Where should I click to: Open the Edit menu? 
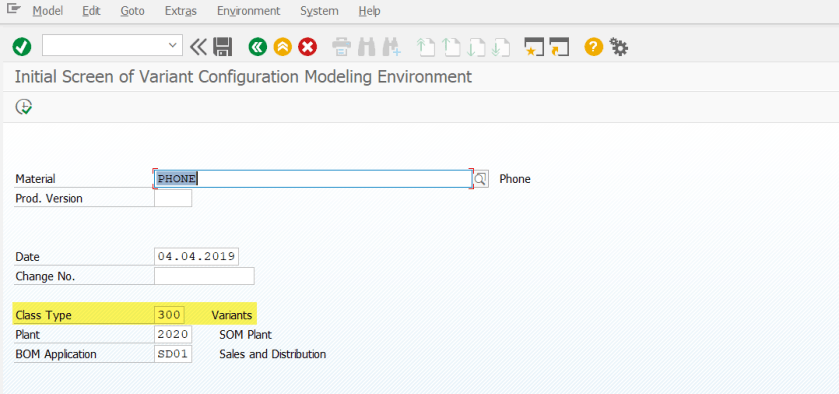[x=91, y=11]
